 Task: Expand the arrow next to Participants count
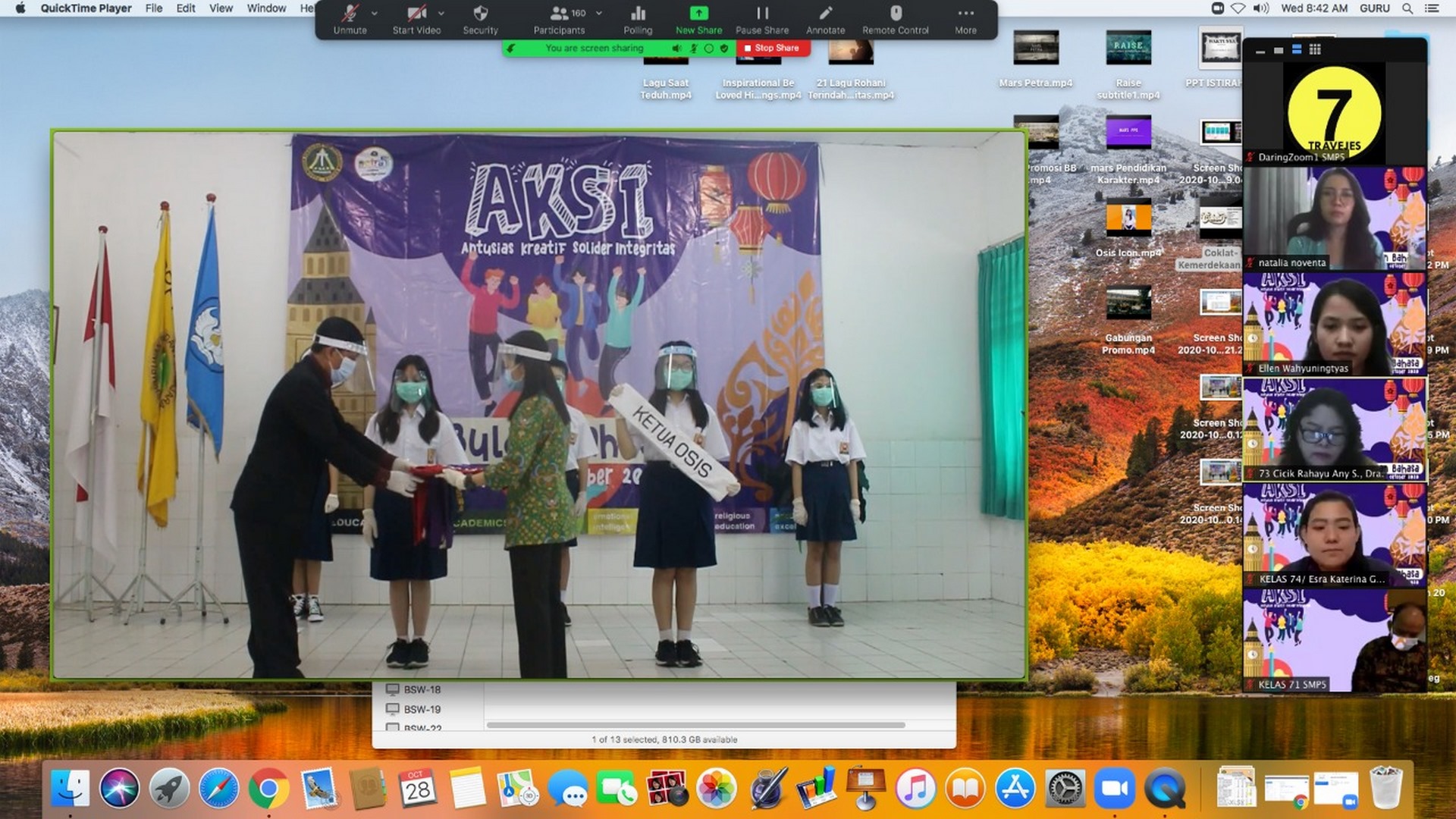599,13
